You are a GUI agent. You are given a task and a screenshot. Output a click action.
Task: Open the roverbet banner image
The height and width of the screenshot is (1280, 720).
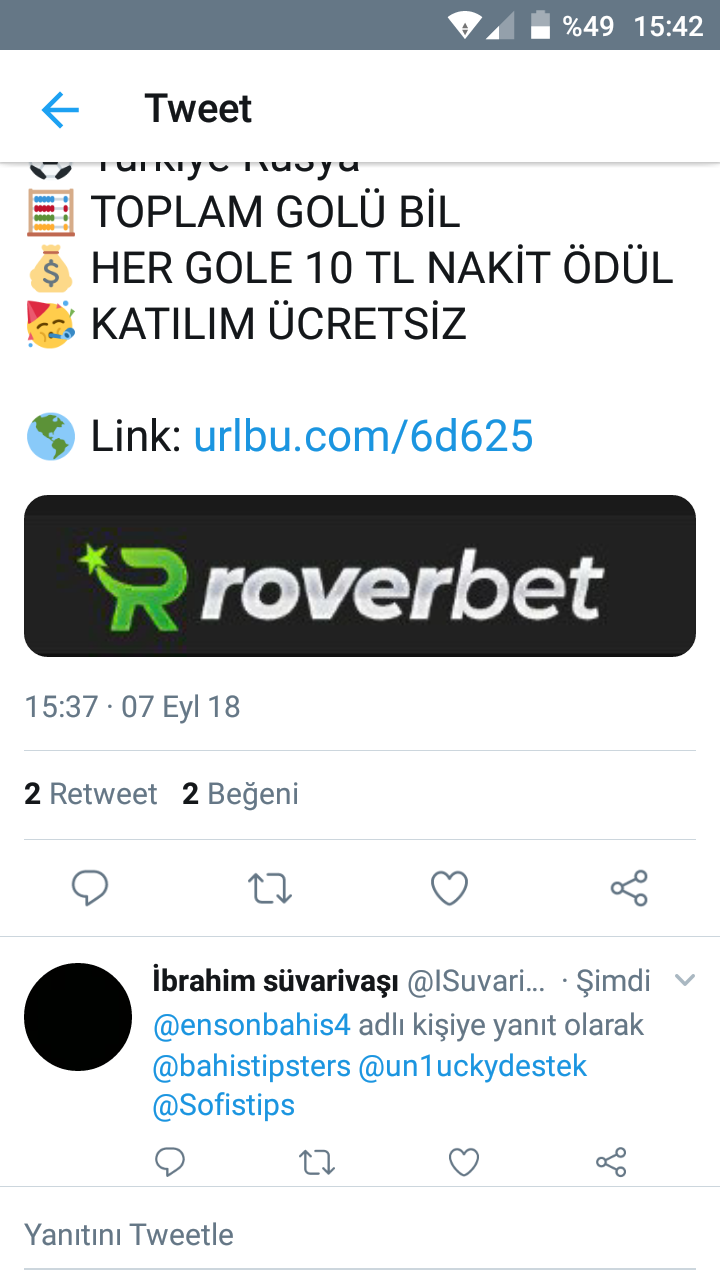tap(360, 576)
